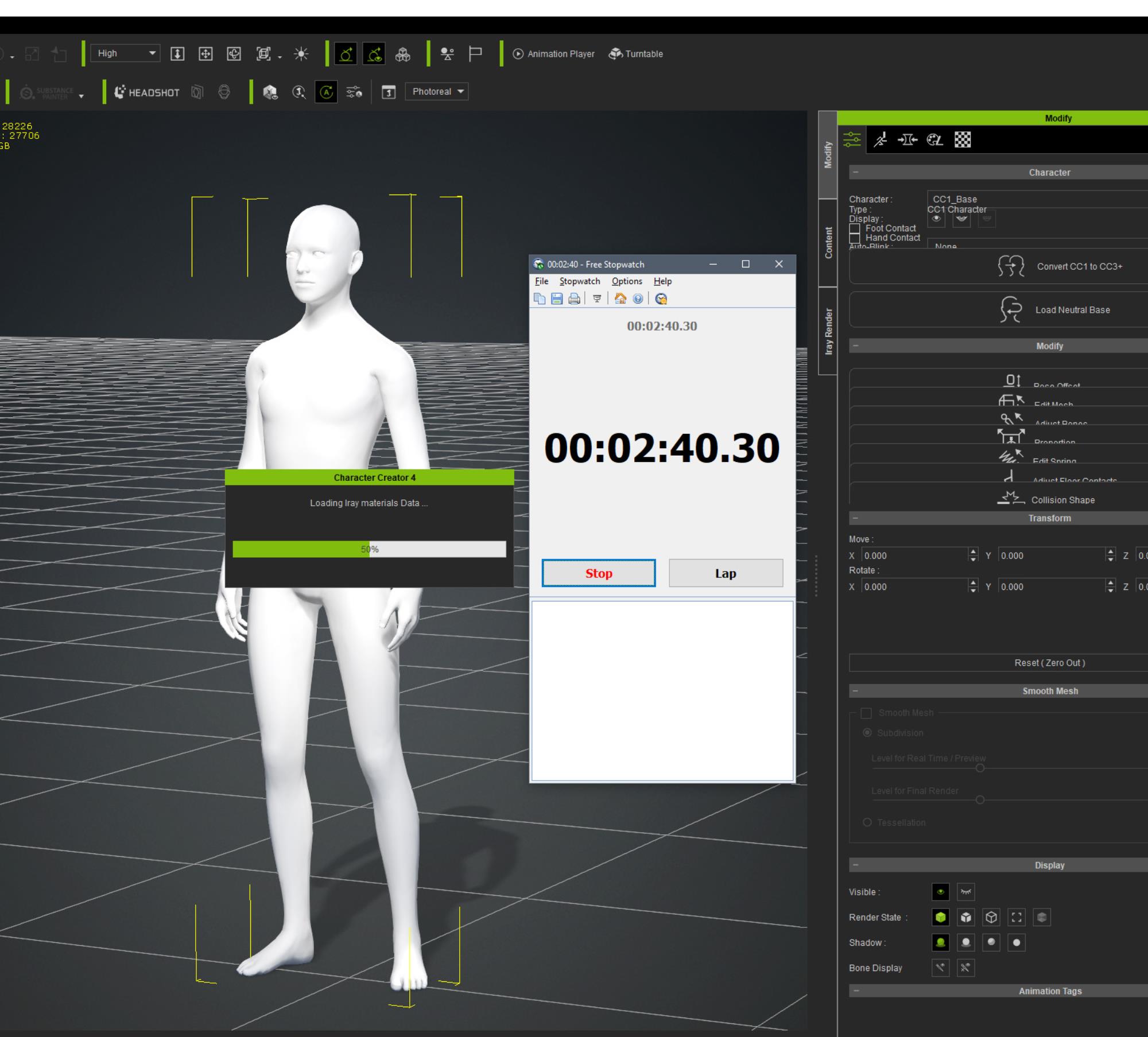Switch to the Modify side tab
This screenshot has height=1037, width=1148.
828,155
